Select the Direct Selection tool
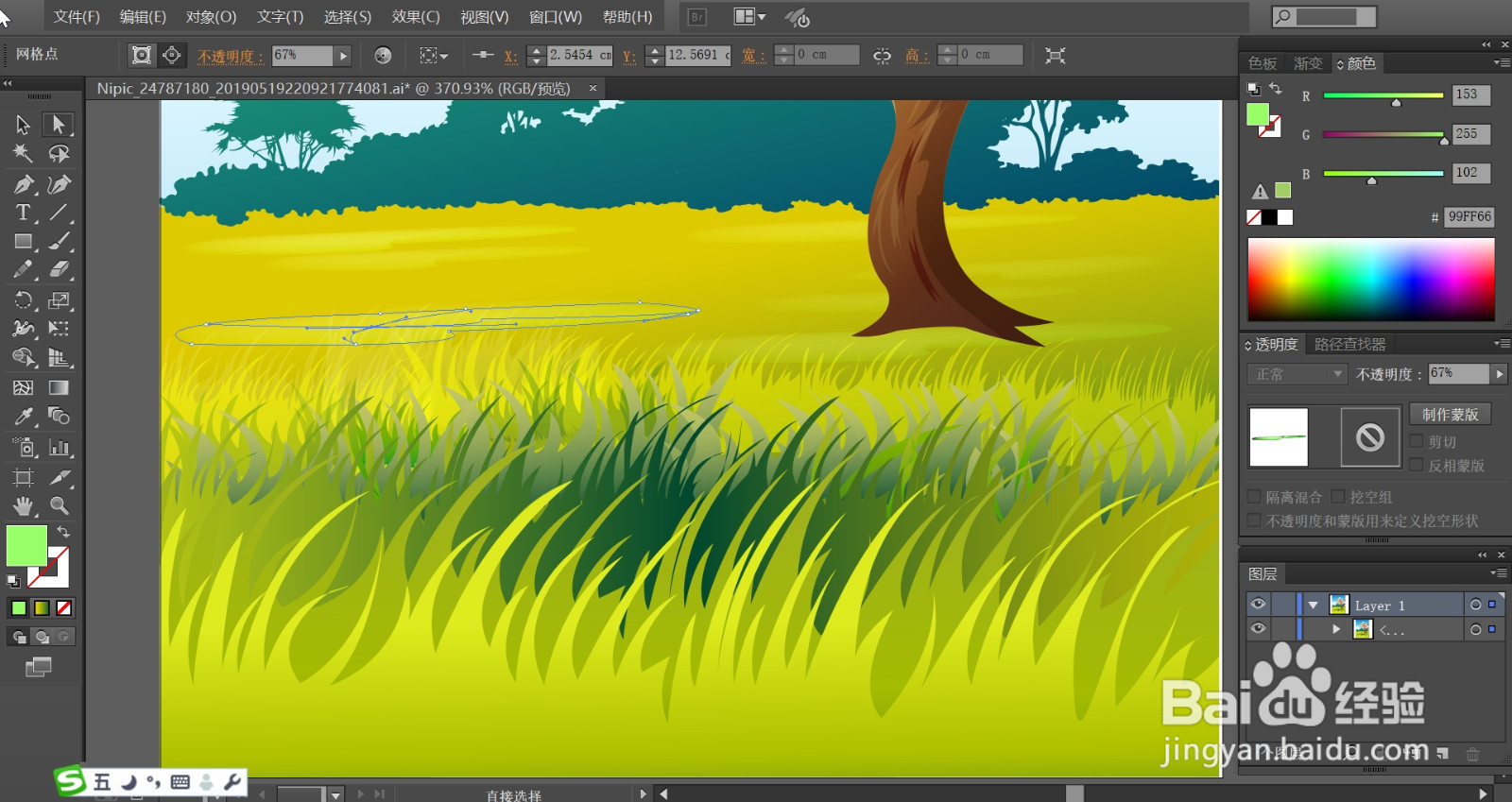This screenshot has width=1512, height=802. pyautogui.click(x=59, y=125)
